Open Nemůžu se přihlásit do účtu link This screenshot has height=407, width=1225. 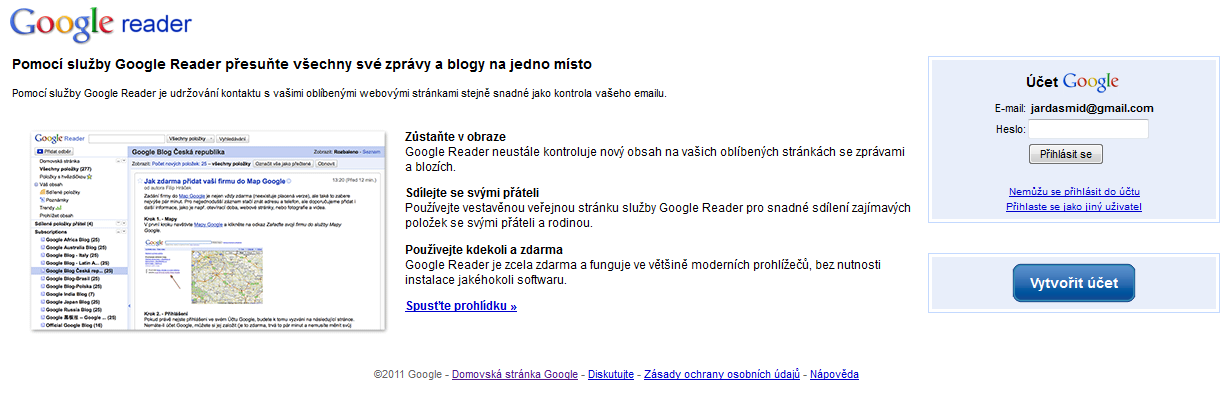point(1075,191)
